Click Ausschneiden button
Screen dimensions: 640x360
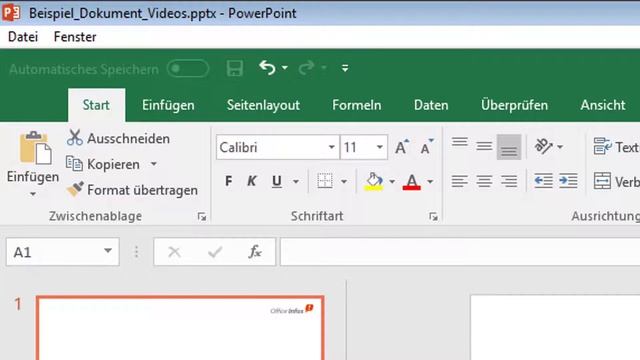click(x=118, y=138)
